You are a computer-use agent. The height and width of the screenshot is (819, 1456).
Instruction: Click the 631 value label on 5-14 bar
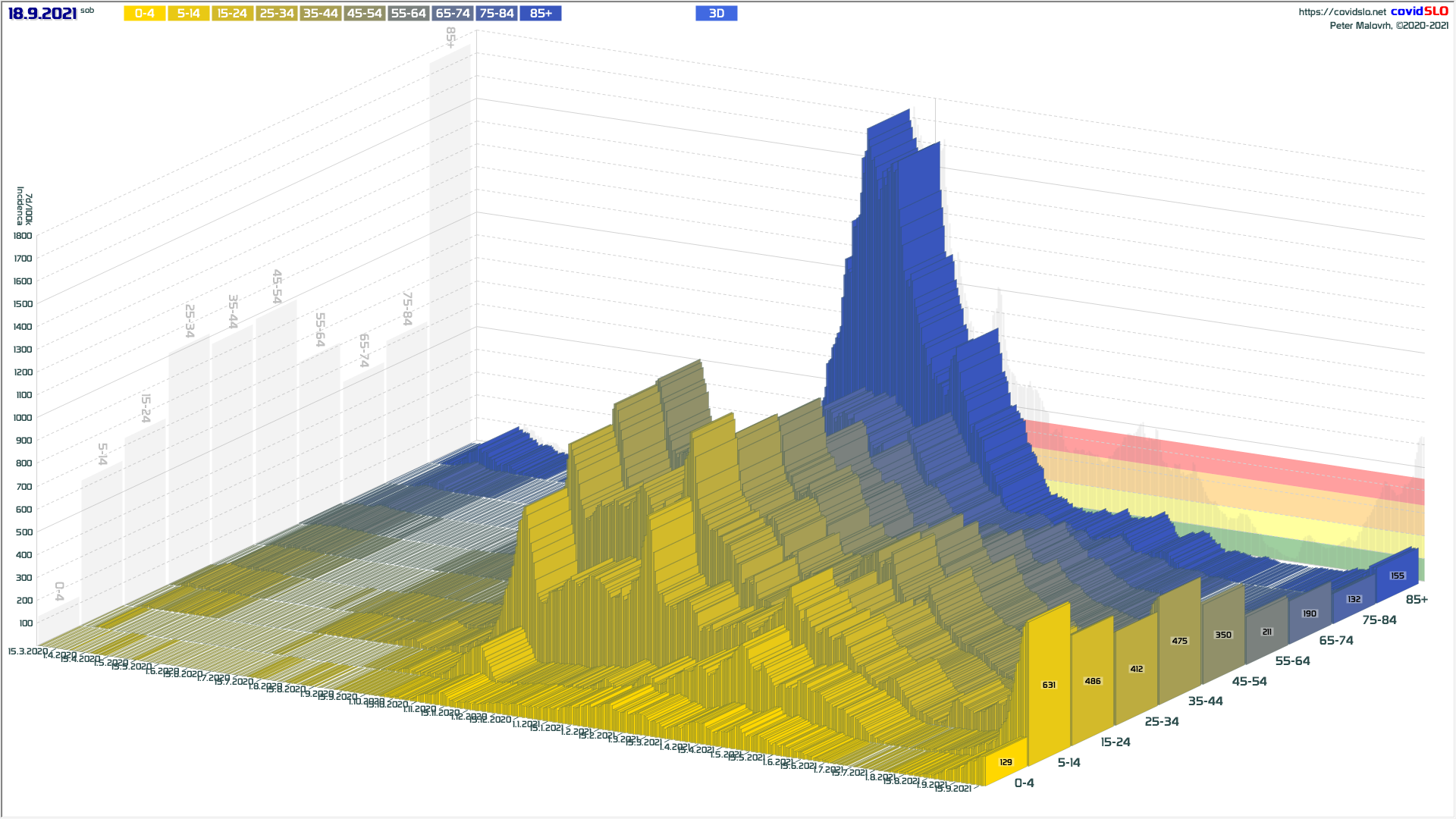pos(1049,685)
